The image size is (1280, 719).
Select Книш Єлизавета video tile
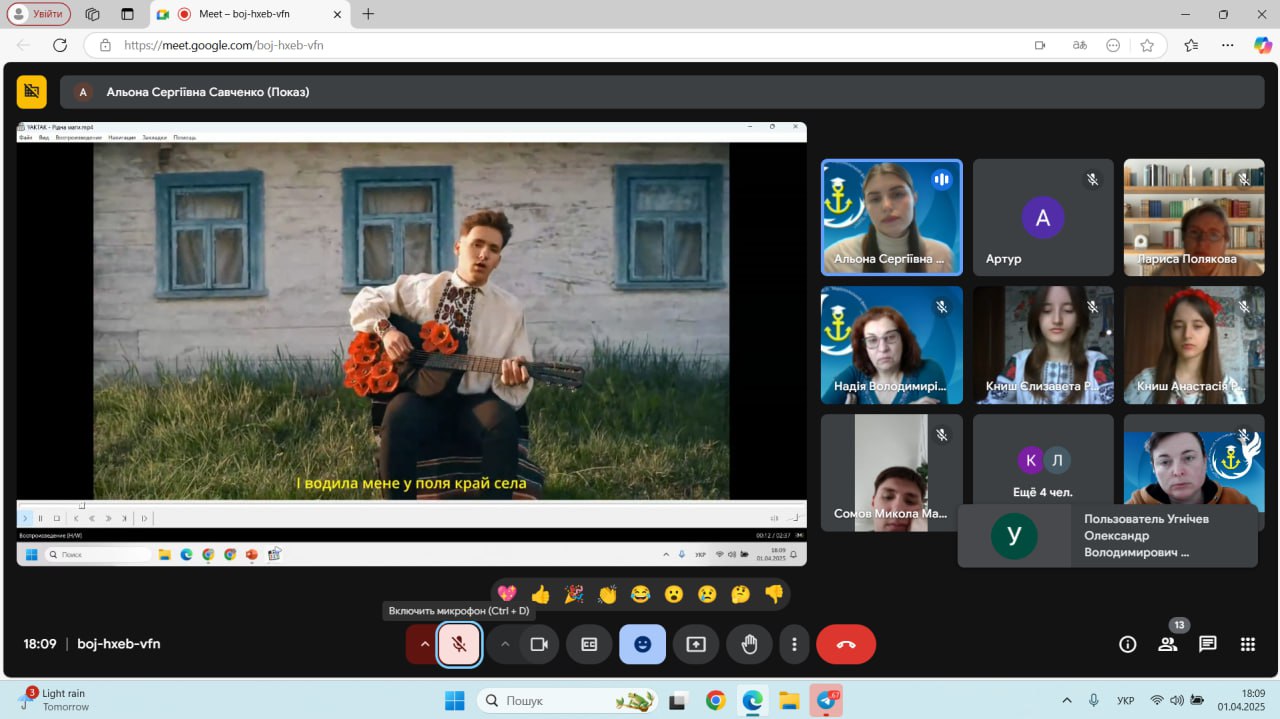(x=1043, y=345)
